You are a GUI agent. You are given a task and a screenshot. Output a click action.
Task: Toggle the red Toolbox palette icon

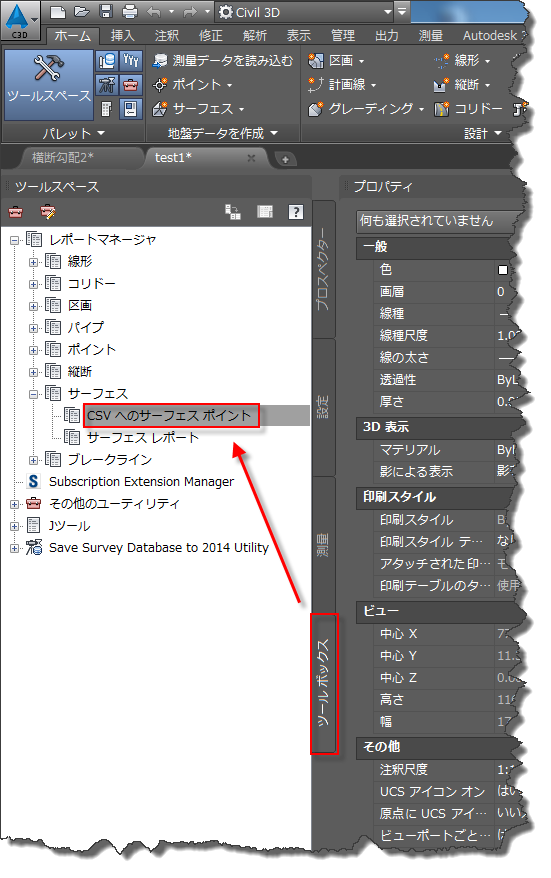(x=130, y=85)
